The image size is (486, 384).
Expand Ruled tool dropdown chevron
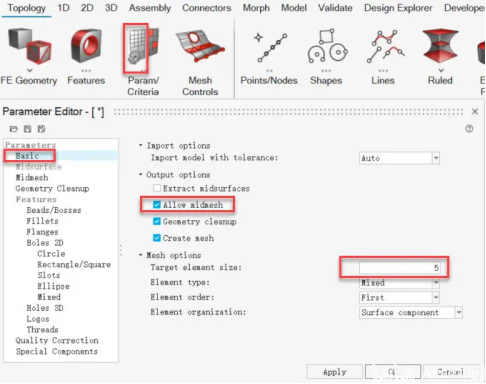[x=441, y=70]
